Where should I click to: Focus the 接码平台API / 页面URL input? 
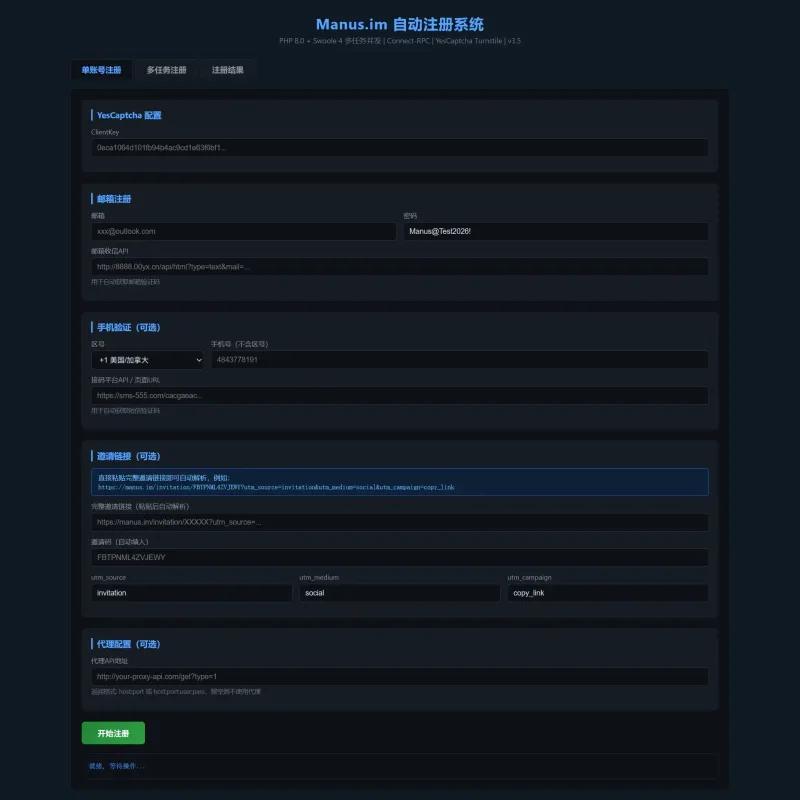tap(399, 395)
